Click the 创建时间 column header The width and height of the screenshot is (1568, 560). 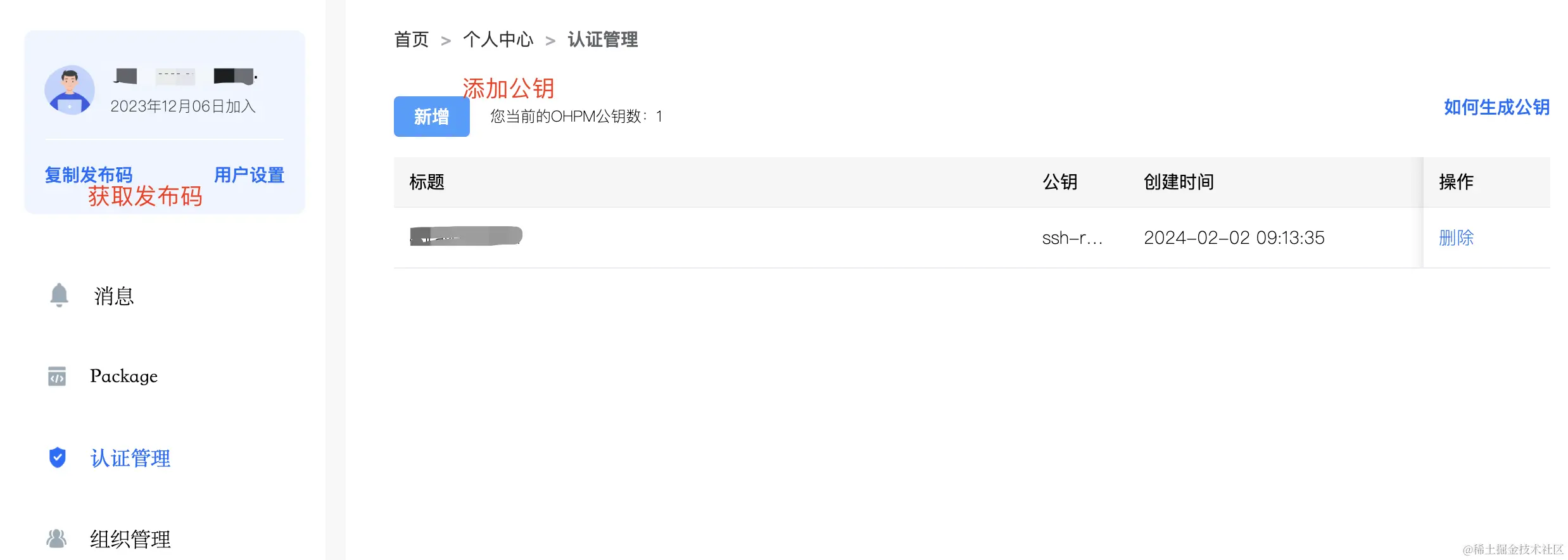click(x=1179, y=182)
